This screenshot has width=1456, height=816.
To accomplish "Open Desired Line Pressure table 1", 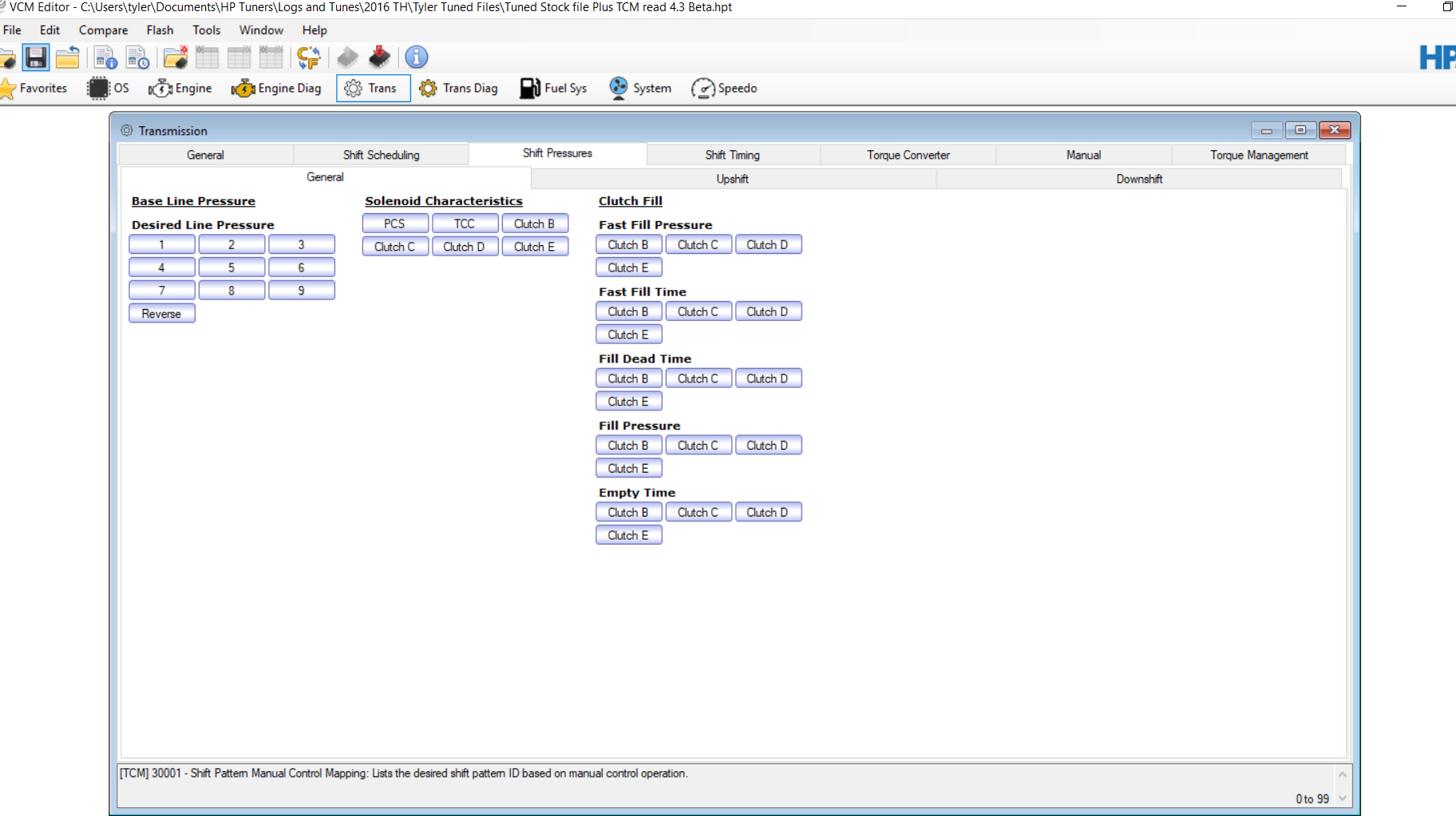I will (161, 244).
